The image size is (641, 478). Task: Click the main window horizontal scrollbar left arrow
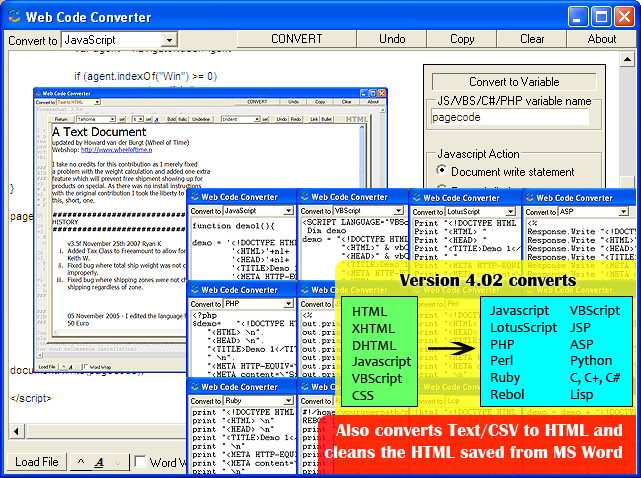[x=16, y=431]
